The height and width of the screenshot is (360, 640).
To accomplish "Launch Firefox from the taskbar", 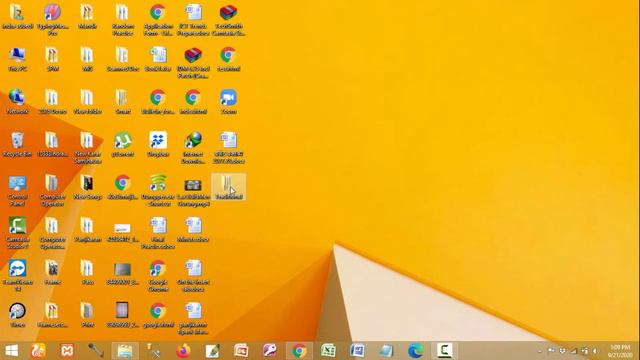I will pyautogui.click(x=183, y=351).
